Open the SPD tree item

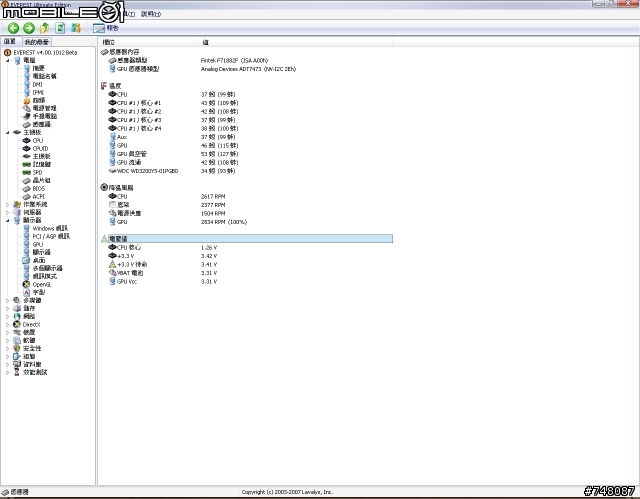click(38, 173)
